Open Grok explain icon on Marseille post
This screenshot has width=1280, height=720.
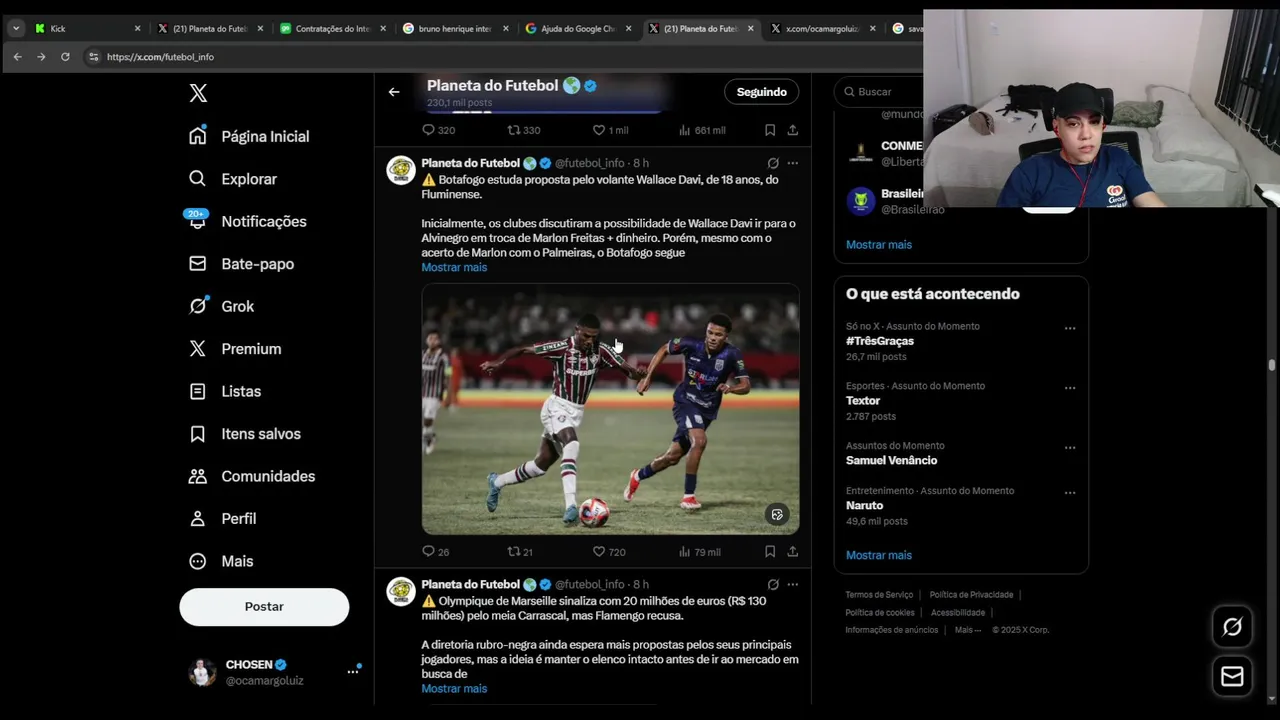773,584
